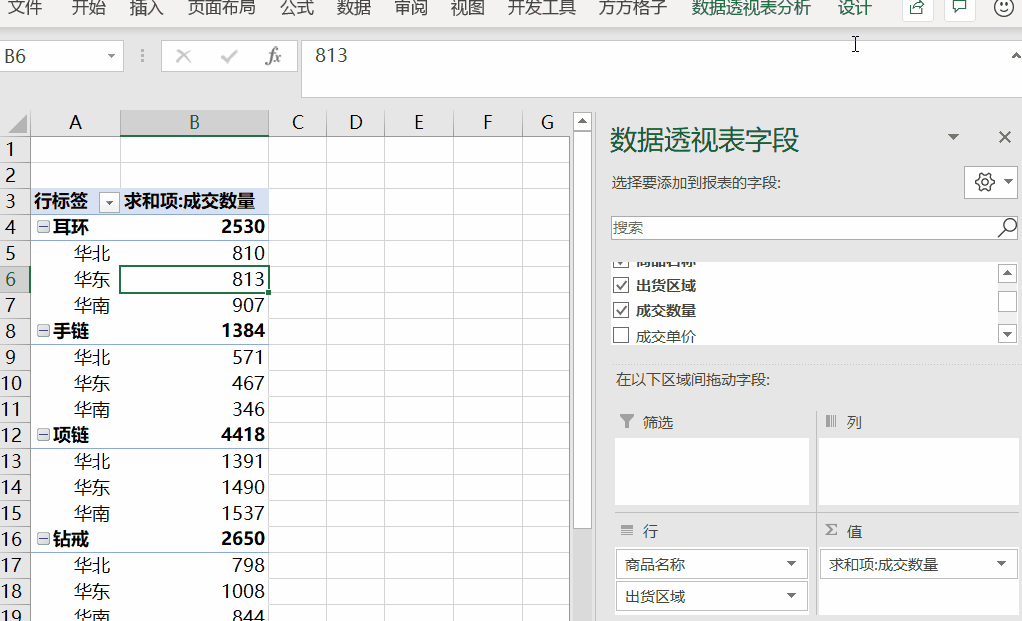Click the 筛选 filter drop area
The width and height of the screenshot is (1022, 621).
pyautogui.click(x=712, y=470)
